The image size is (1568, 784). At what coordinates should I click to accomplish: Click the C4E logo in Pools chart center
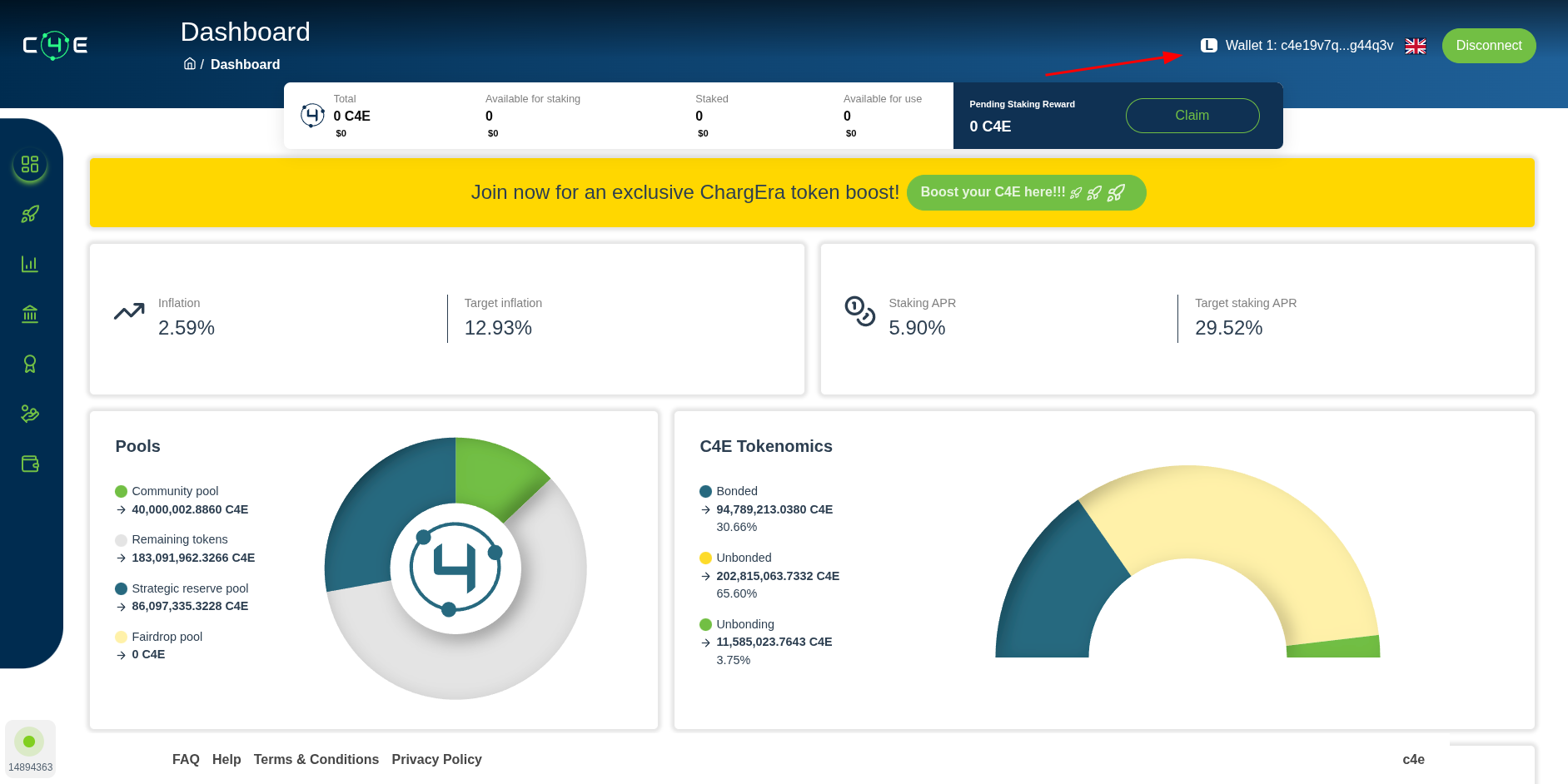coord(455,568)
